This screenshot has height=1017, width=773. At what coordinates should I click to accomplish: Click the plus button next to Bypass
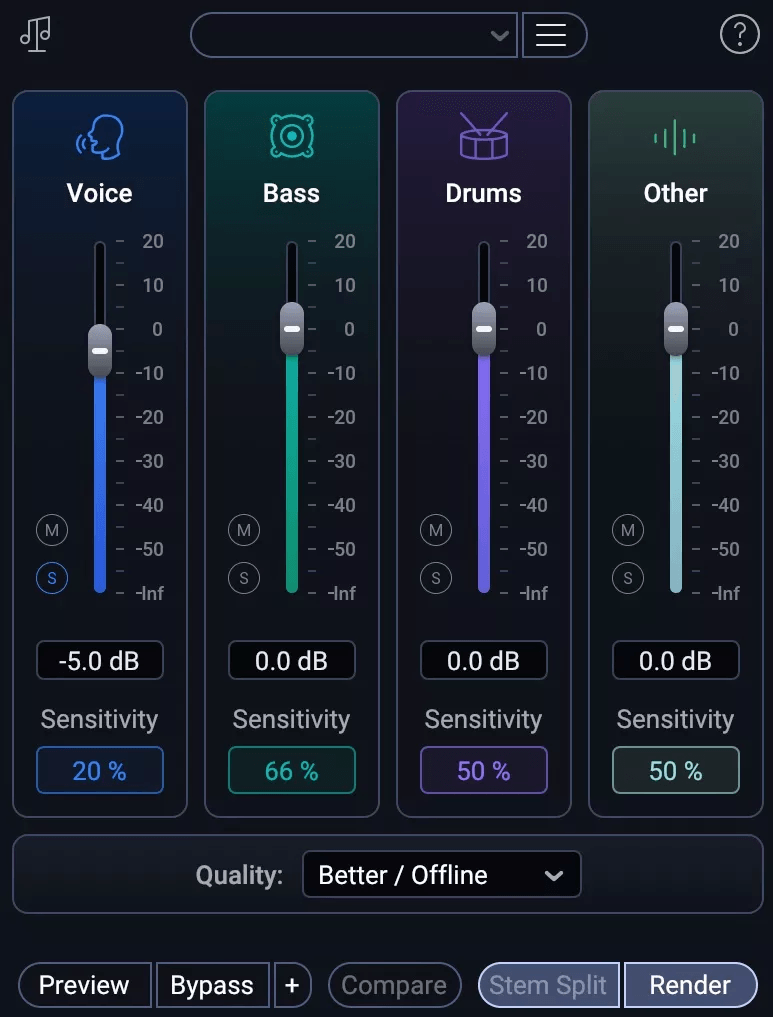(x=292, y=985)
